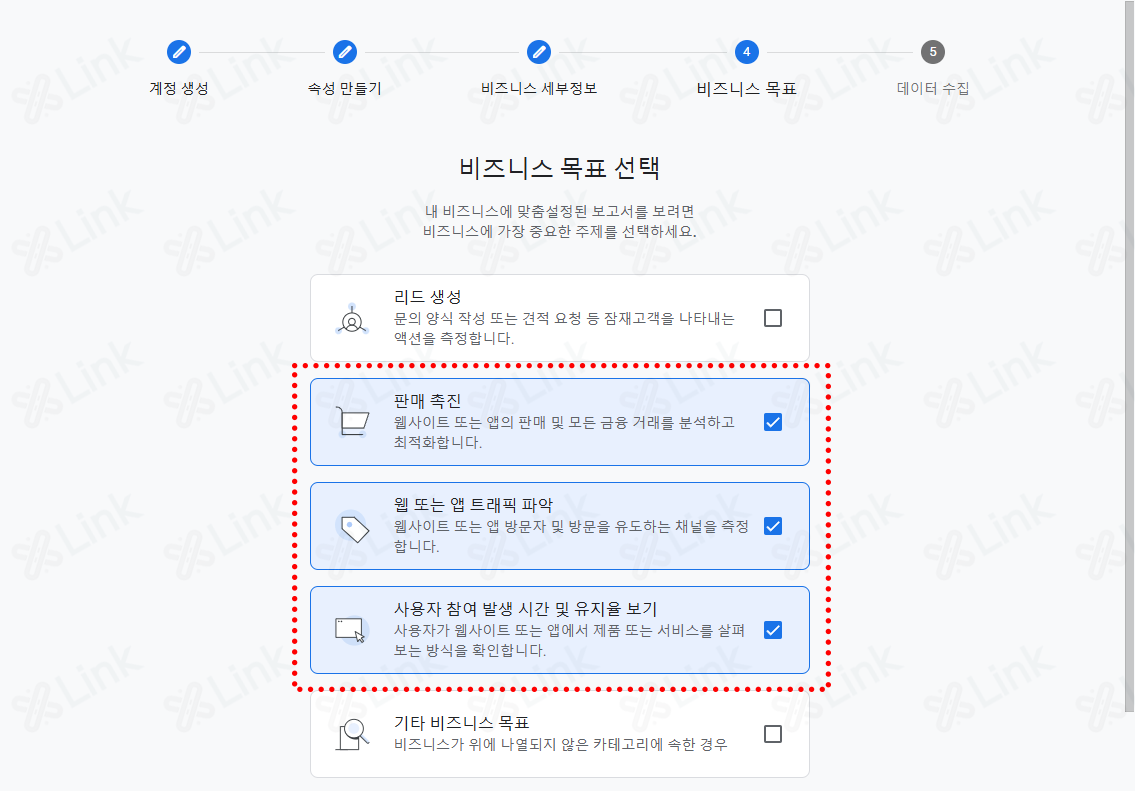Click the 계정 생성 step pencil icon
The width and height of the screenshot is (1135, 791).
pyautogui.click(x=179, y=52)
